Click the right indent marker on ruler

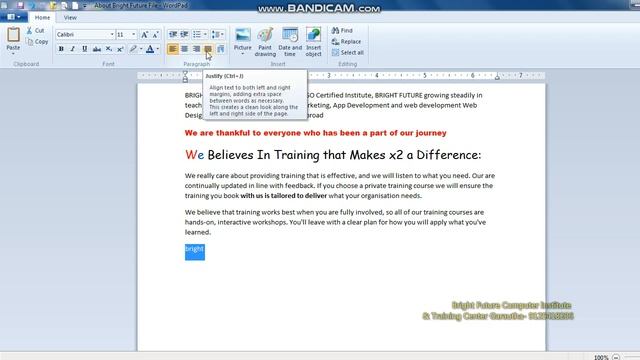tap(497, 76)
